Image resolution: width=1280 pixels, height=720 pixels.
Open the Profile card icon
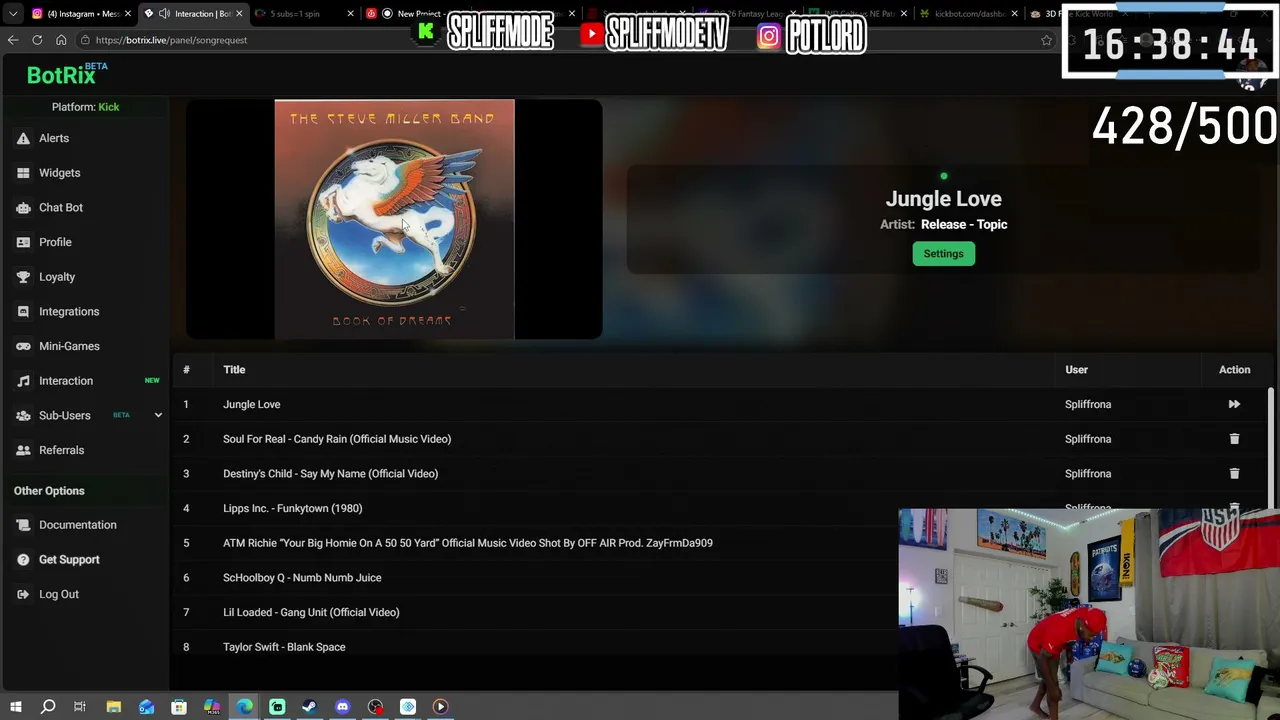[23, 242]
